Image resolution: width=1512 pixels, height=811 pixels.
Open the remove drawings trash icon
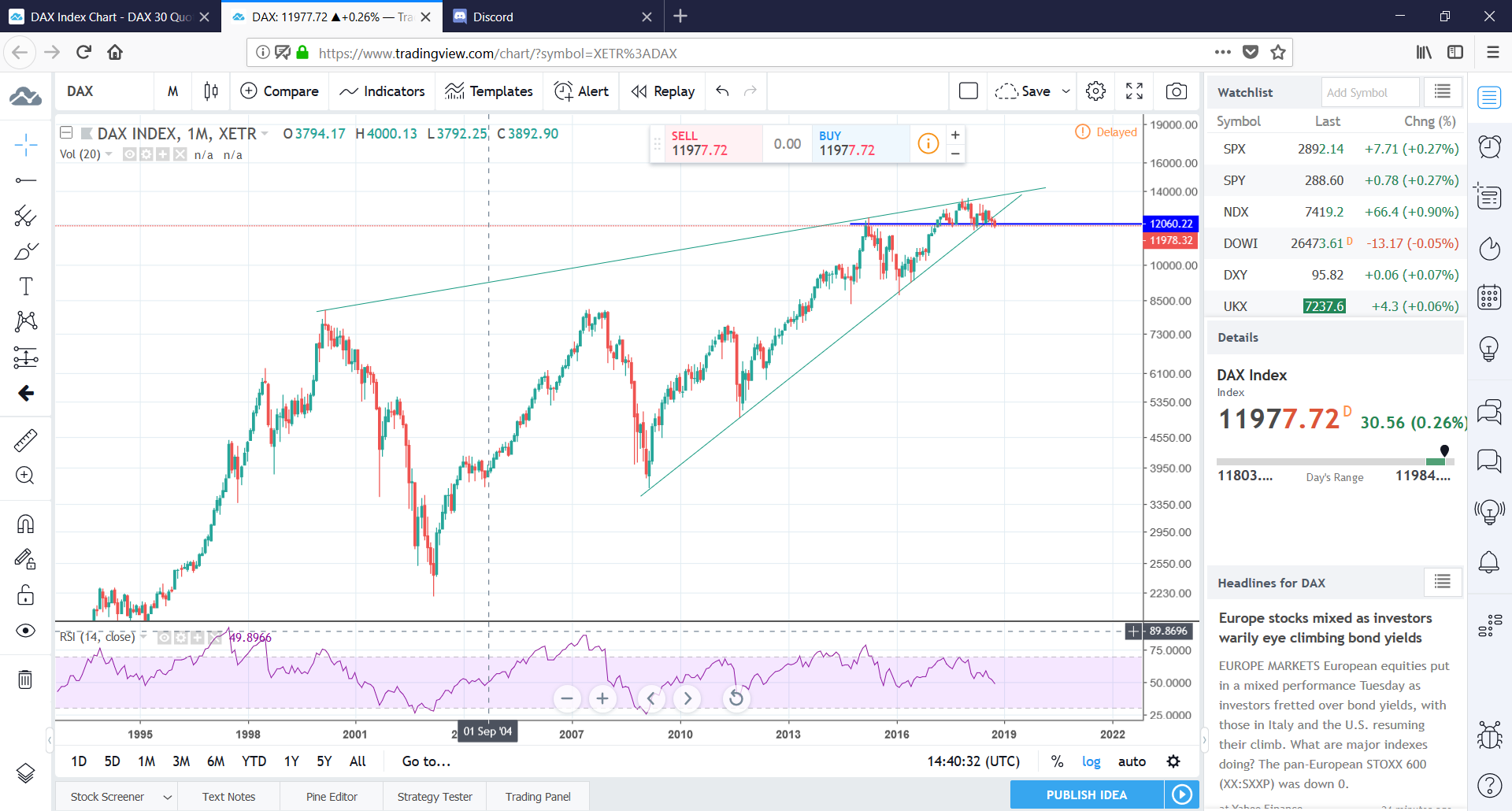coord(26,679)
